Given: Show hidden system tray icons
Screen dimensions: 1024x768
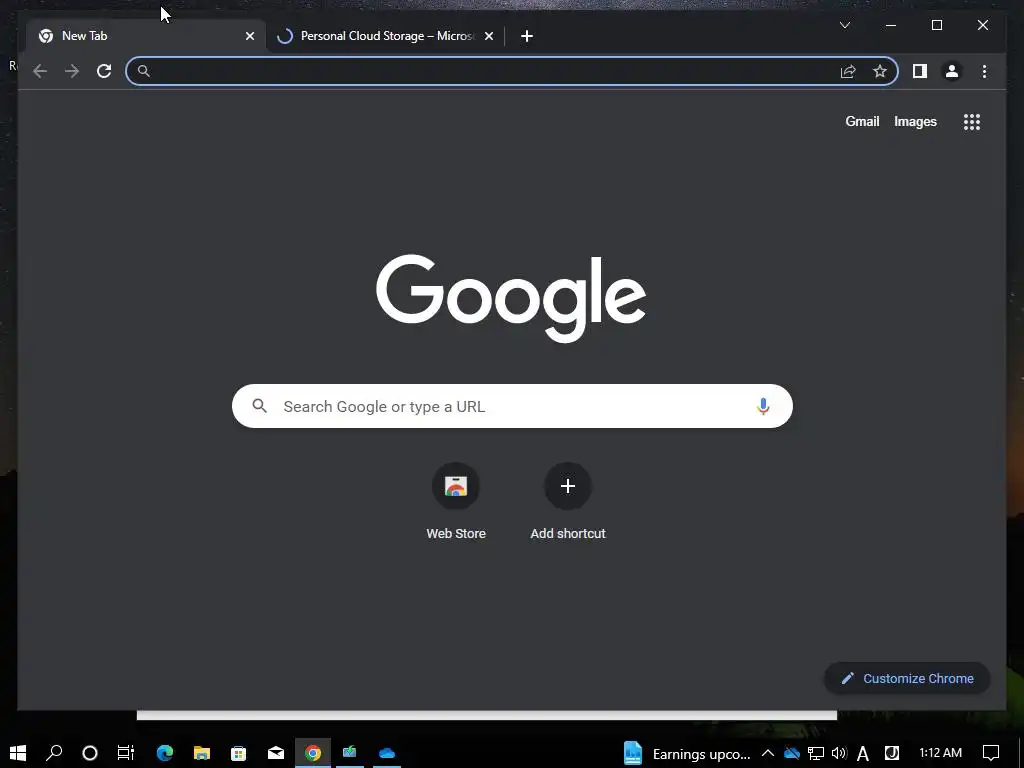Looking at the screenshot, I should tap(768, 753).
